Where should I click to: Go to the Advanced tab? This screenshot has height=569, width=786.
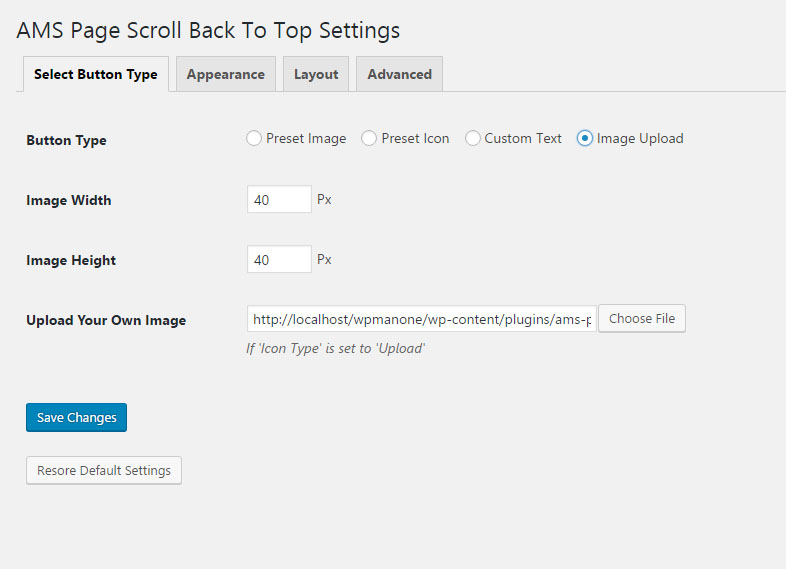click(400, 74)
